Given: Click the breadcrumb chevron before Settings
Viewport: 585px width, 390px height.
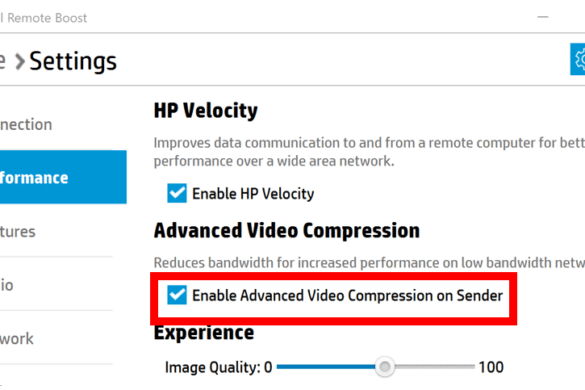Looking at the screenshot, I should [20, 62].
